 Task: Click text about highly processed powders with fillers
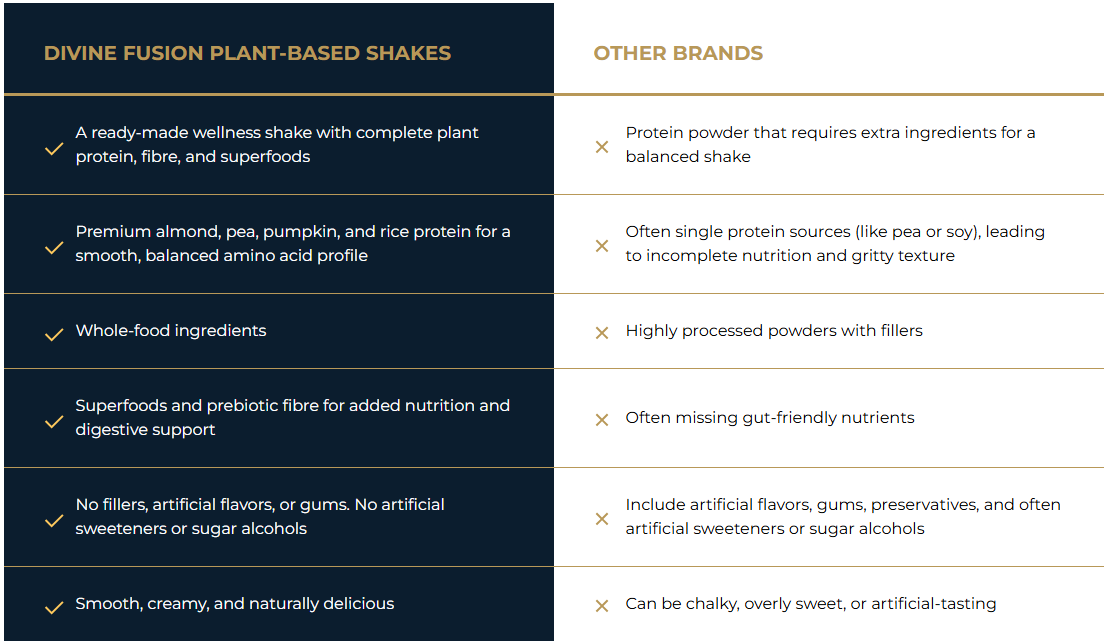point(774,331)
